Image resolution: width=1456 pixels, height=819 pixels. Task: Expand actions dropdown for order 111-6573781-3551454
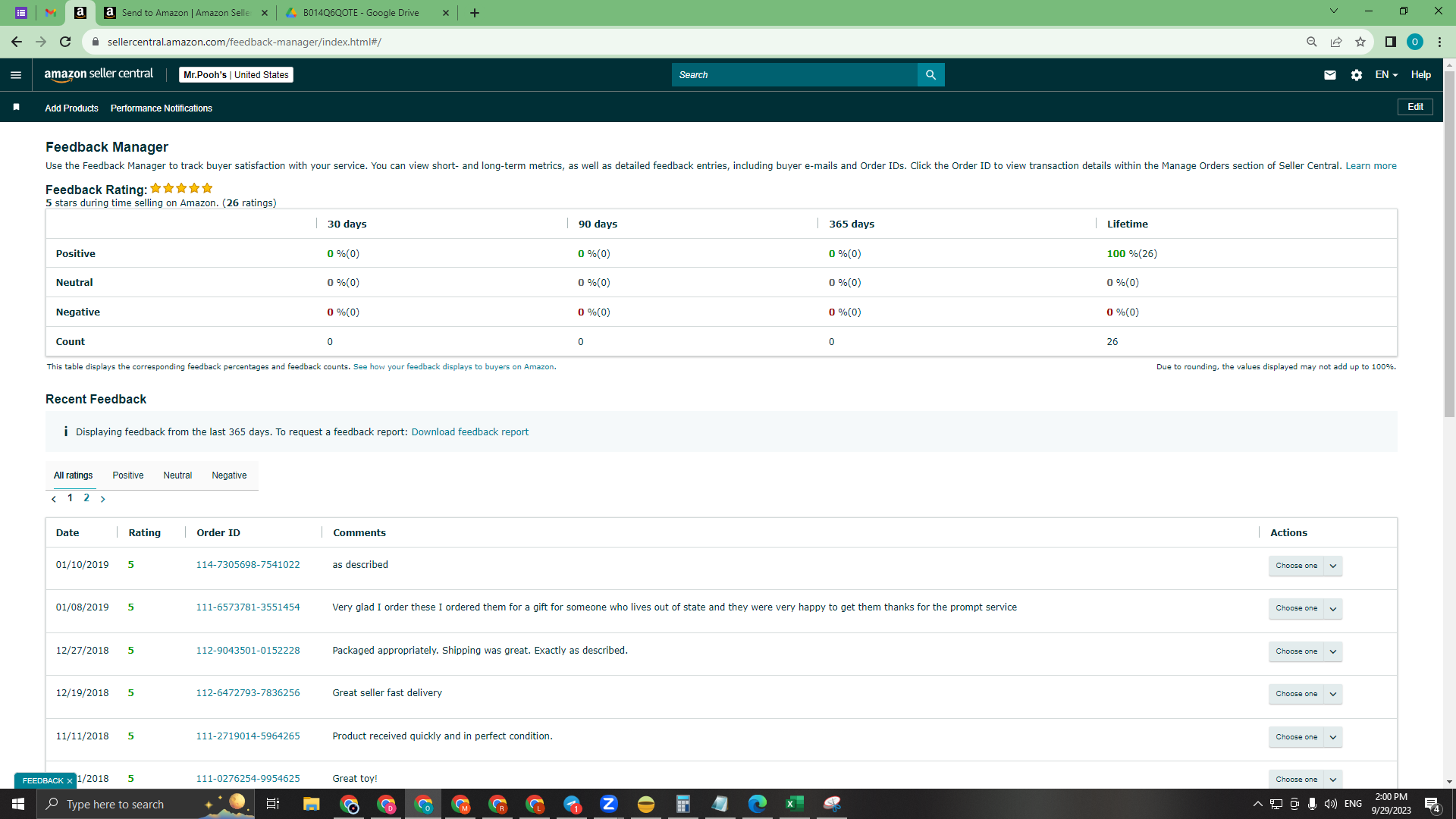tap(1333, 608)
